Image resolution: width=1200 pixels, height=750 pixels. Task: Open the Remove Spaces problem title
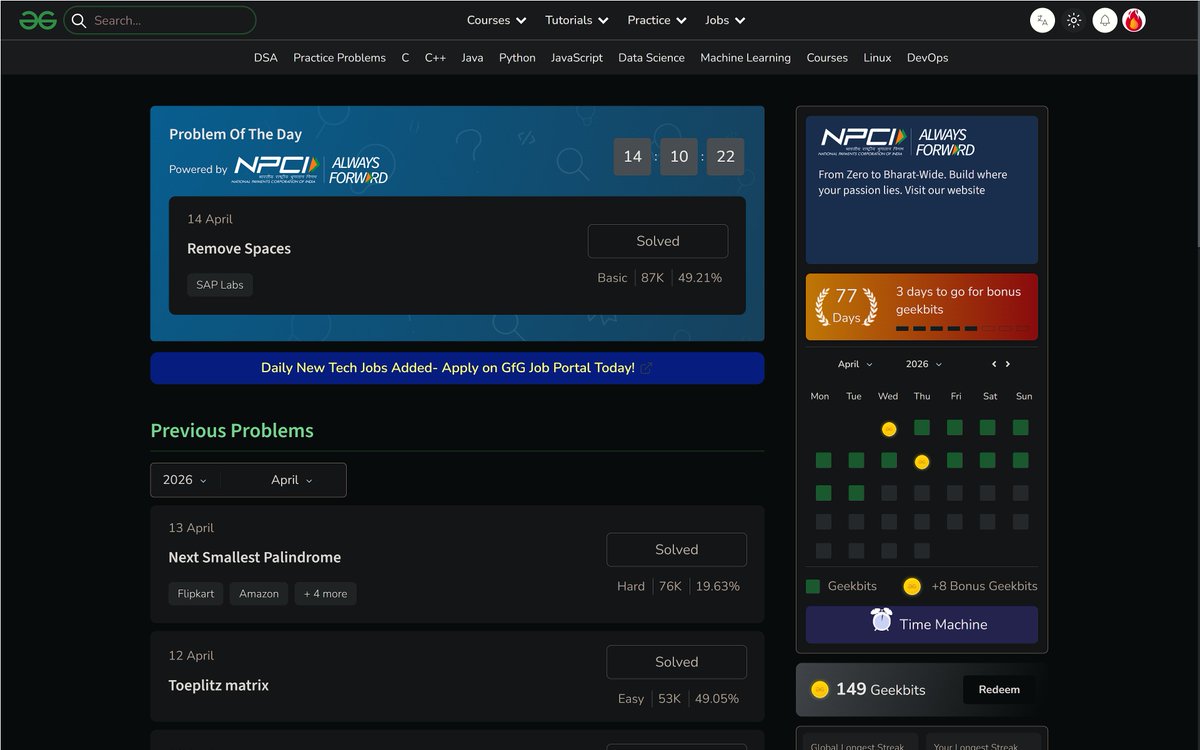(239, 249)
